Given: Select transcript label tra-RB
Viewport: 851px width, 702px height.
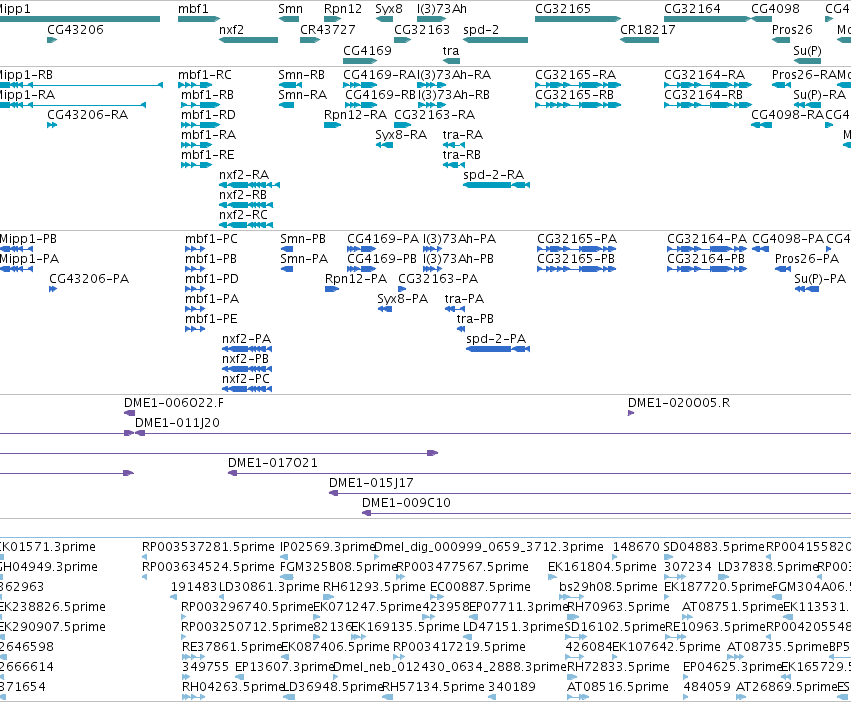Looking at the screenshot, I should (x=462, y=155).
